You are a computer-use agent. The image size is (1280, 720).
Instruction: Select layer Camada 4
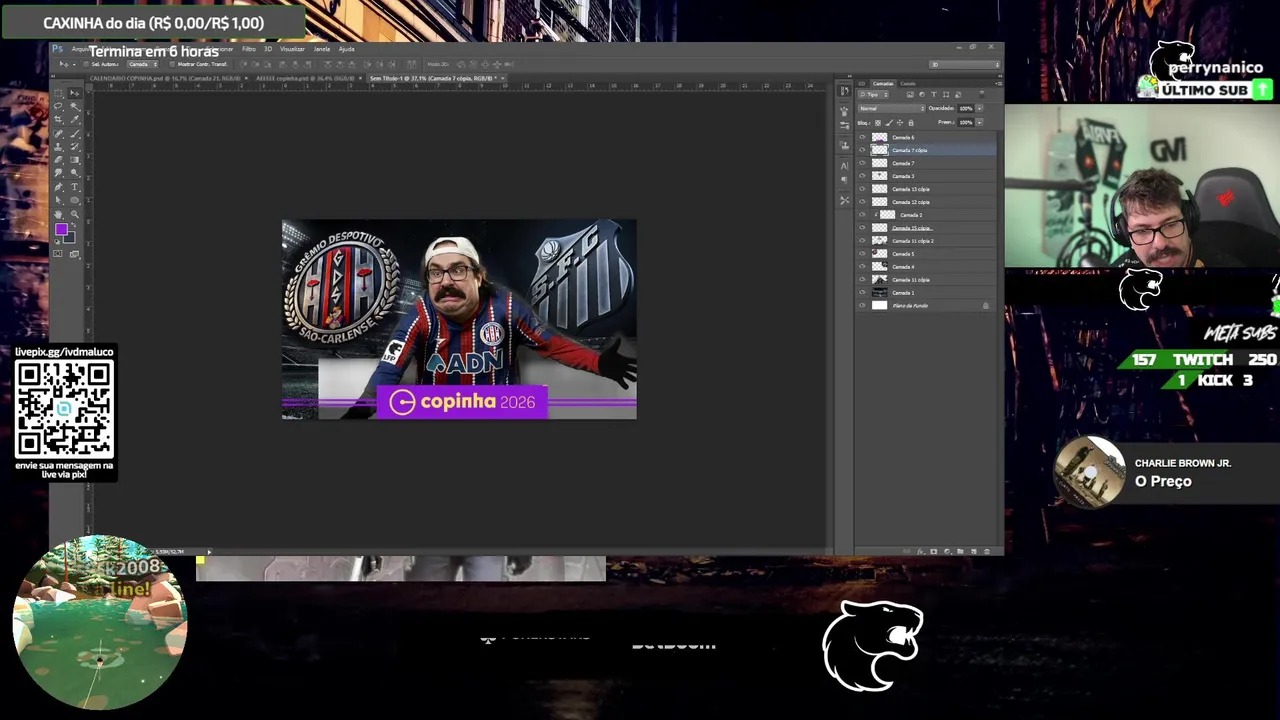(926, 267)
